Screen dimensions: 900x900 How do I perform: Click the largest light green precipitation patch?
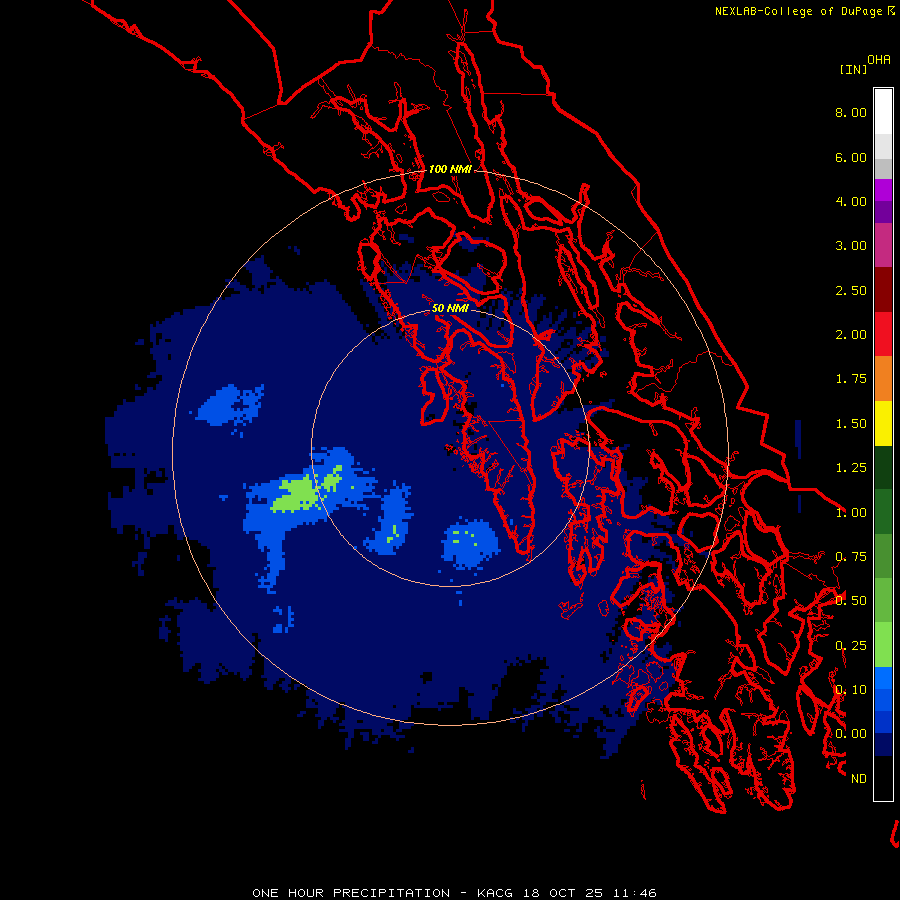click(297, 493)
